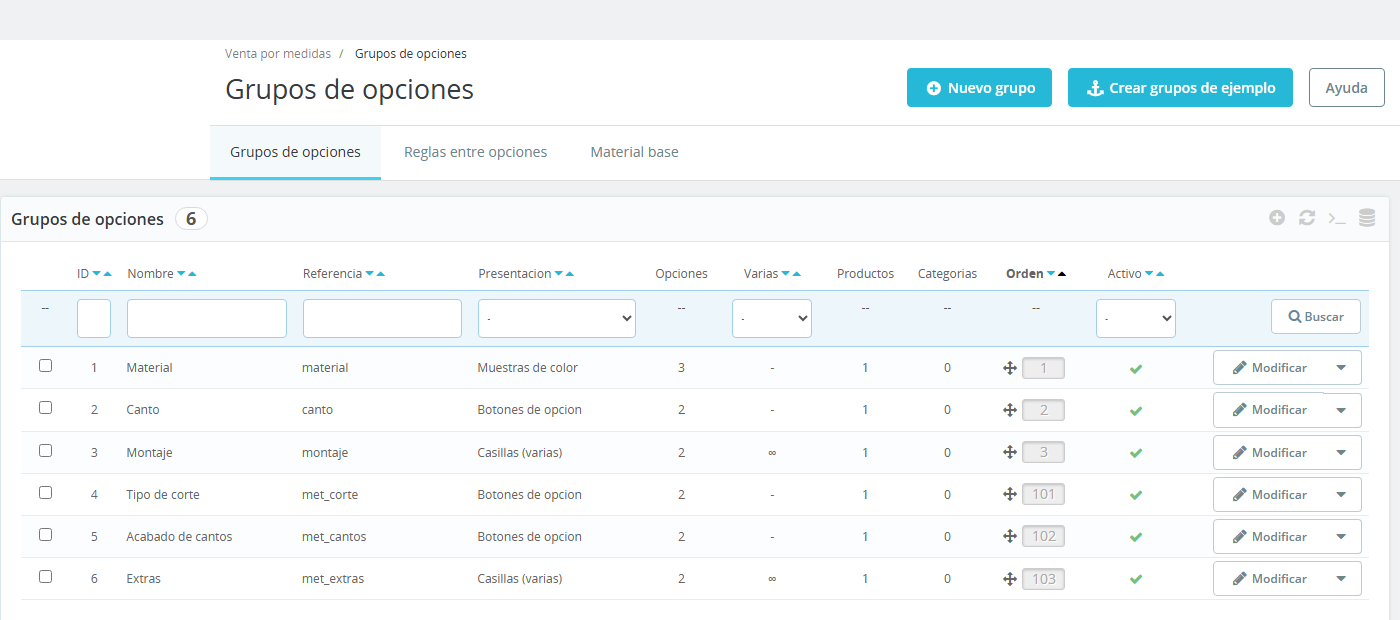The width and height of the screenshot is (1400, 620).
Task: Open the Activo filter dropdown
Action: (1136, 318)
